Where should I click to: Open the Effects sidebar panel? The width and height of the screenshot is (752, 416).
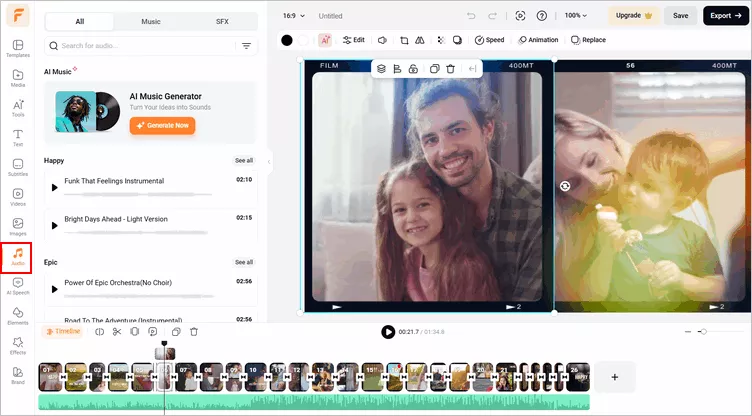pos(18,345)
